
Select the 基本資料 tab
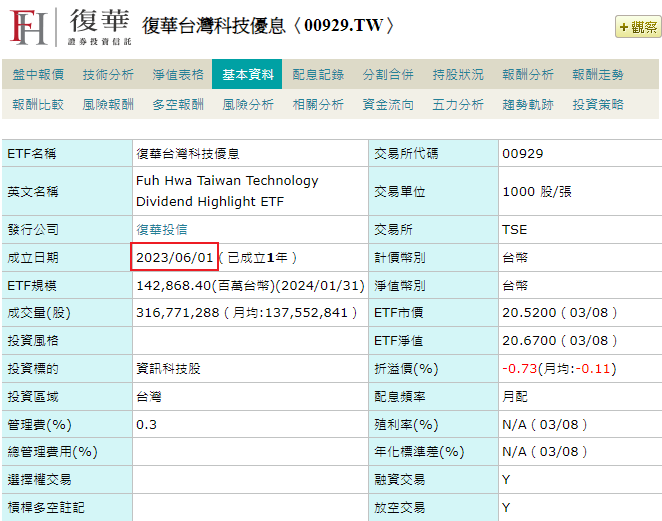click(x=248, y=74)
